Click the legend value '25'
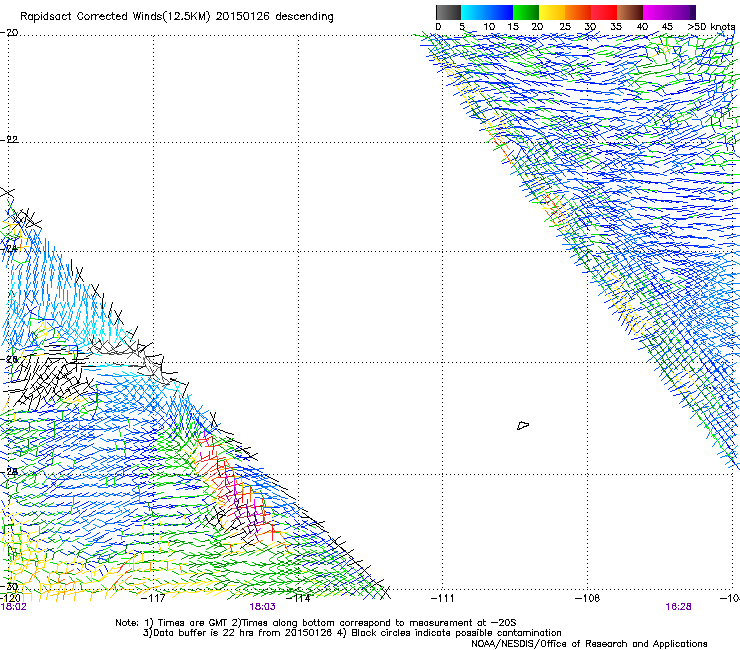 (565, 27)
